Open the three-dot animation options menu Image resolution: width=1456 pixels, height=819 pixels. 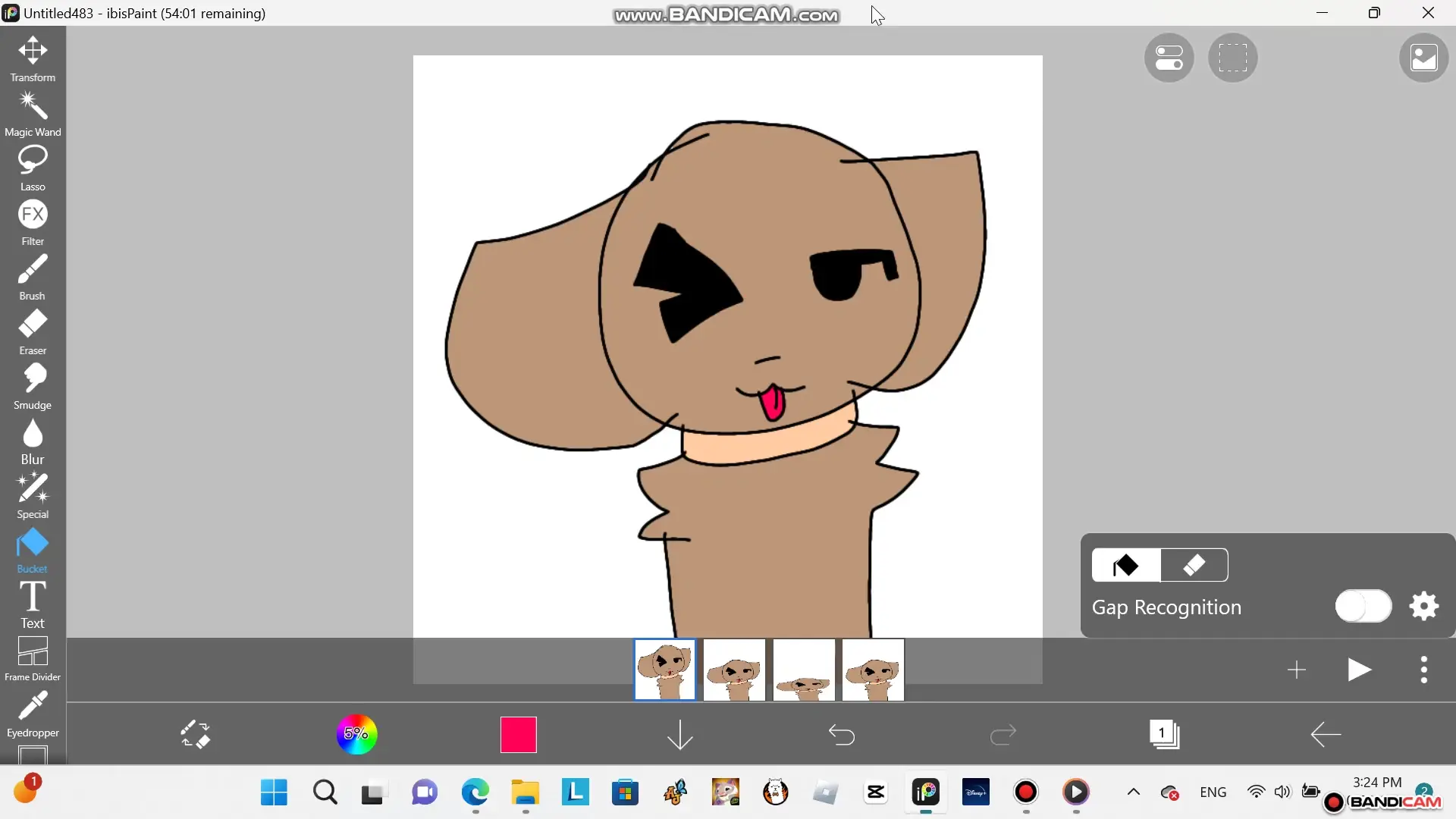click(1423, 670)
